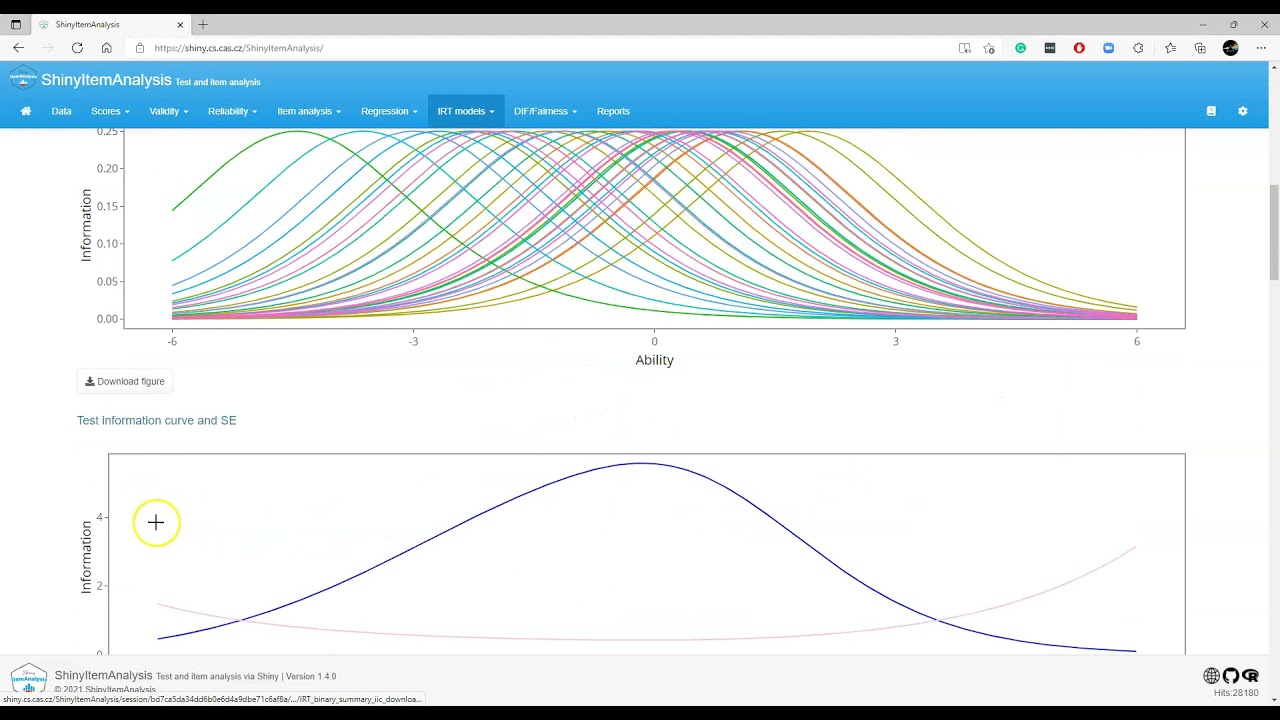This screenshot has width=1280, height=720.
Task: Expand the DIF/Fairness dropdown menu
Action: [545, 111]
